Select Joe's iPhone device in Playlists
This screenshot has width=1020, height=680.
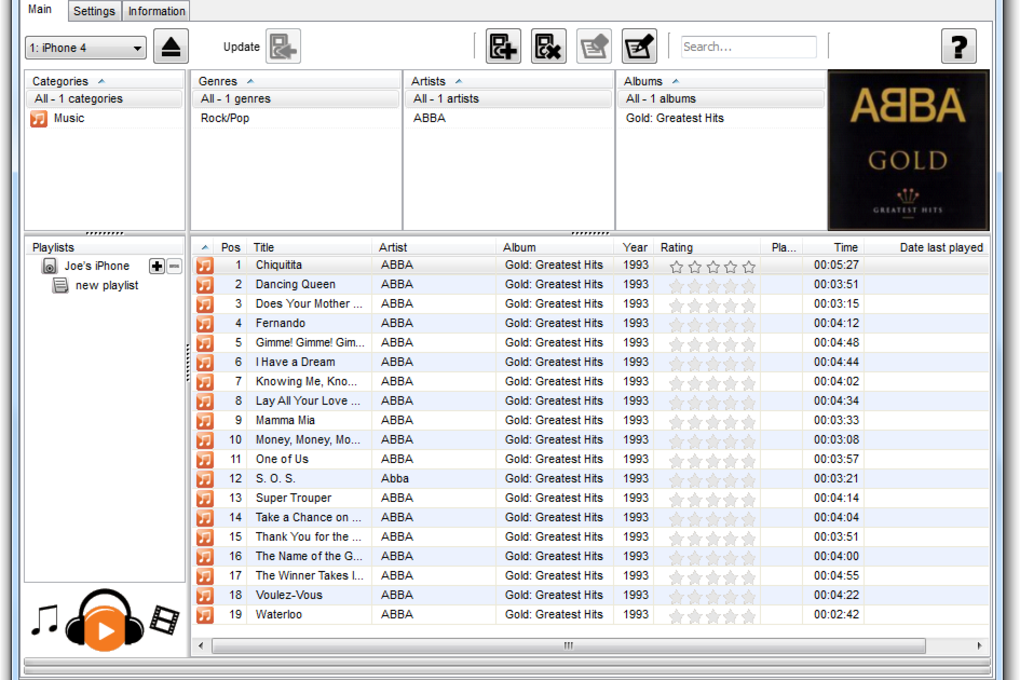tap(96, 266)
